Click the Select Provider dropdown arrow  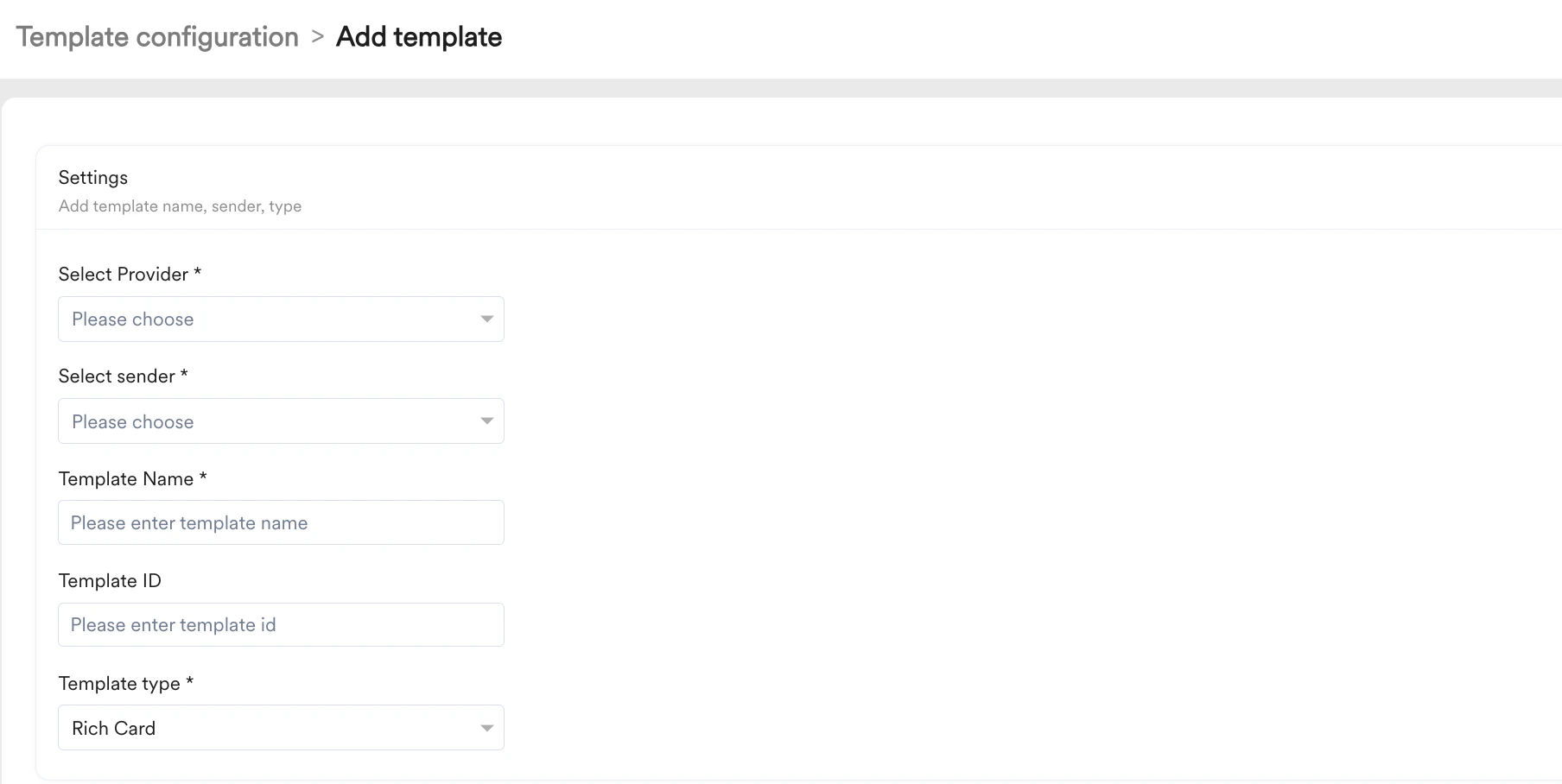[x=487, y=319]
